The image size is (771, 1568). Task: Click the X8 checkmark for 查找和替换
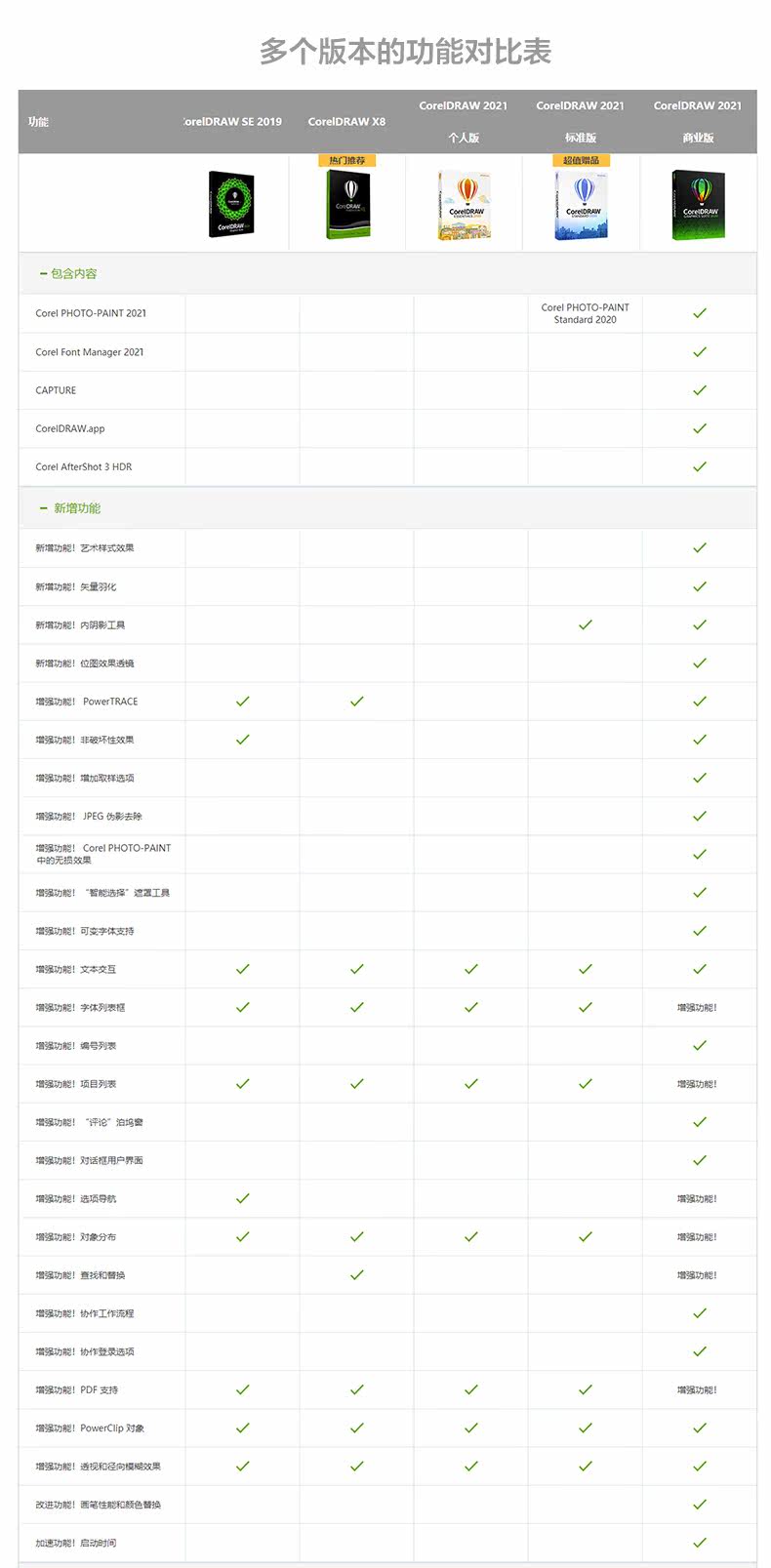point(357,1275)
